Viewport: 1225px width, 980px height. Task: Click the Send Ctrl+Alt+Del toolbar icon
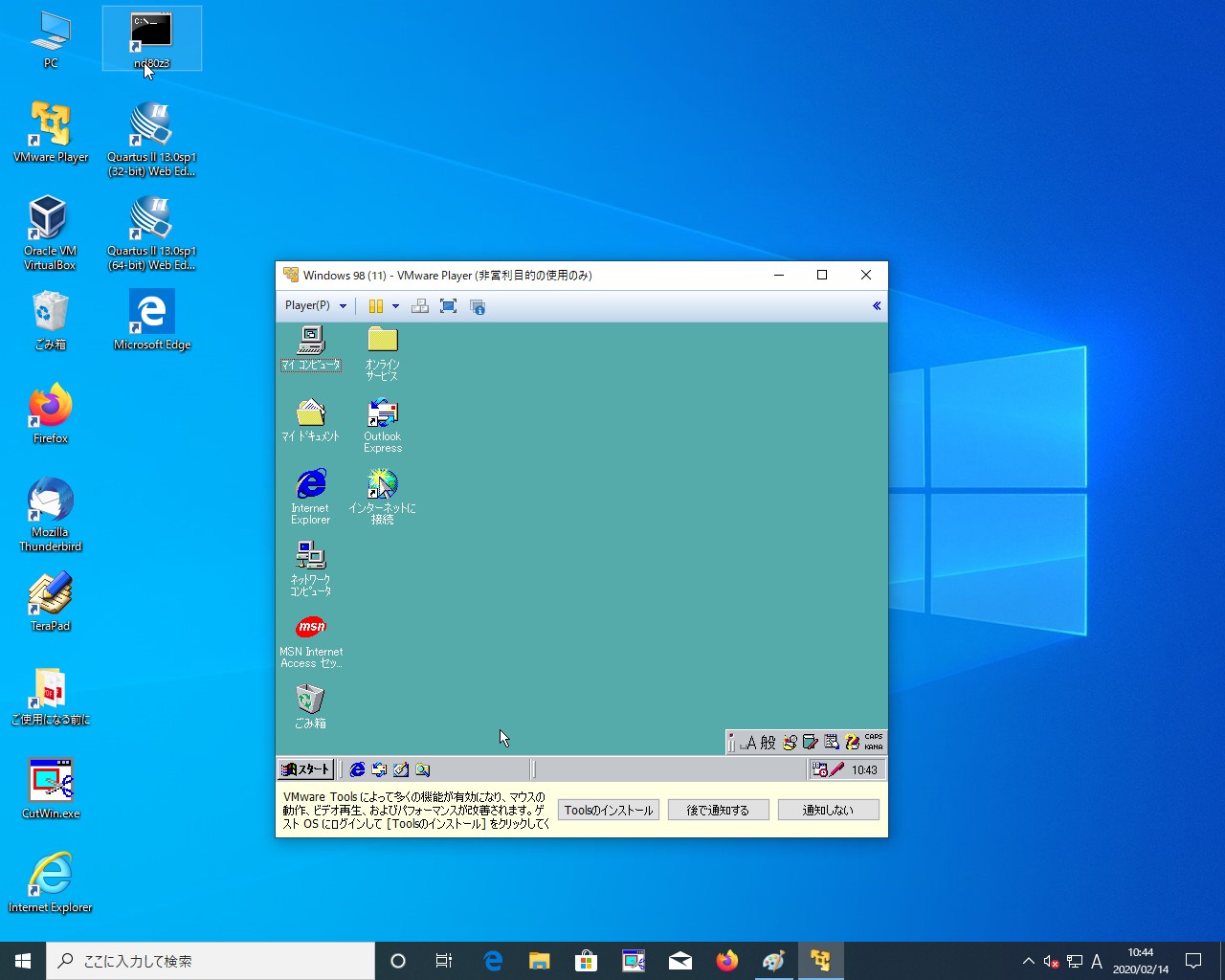[x=419, y=306]
